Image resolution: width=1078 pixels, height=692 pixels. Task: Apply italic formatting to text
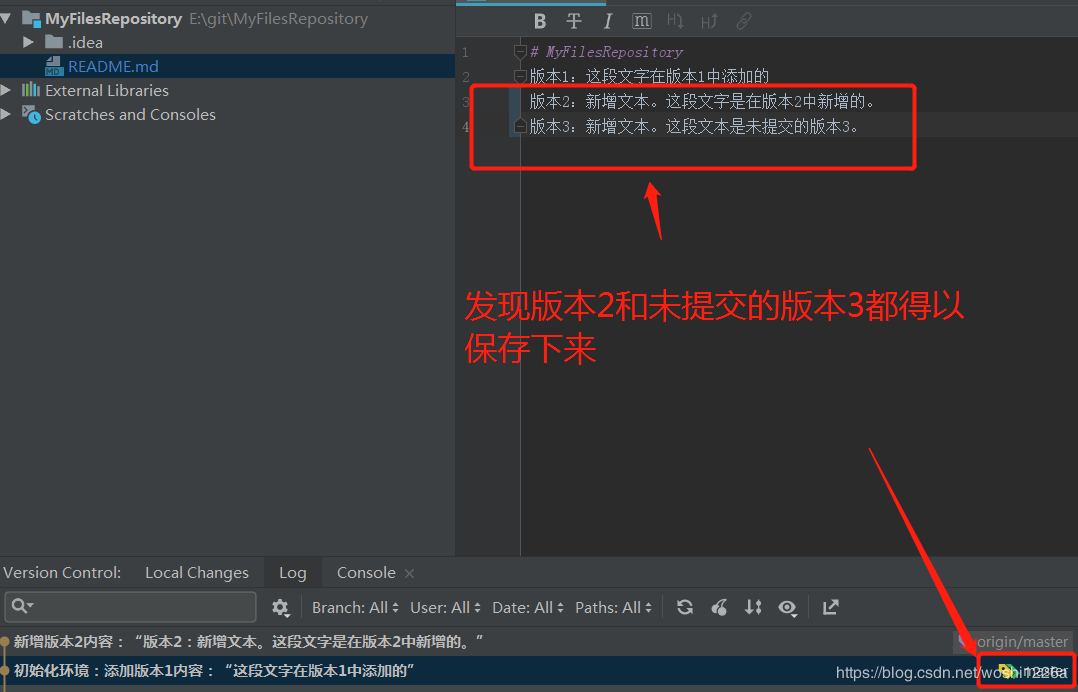pos(608,20)
